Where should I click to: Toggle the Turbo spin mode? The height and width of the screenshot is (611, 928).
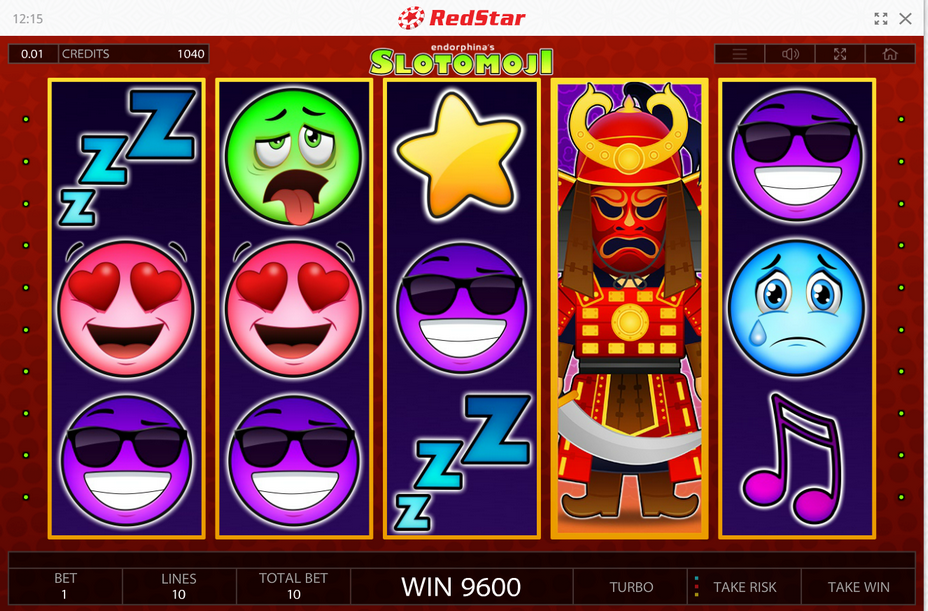[x=631, y=587]
